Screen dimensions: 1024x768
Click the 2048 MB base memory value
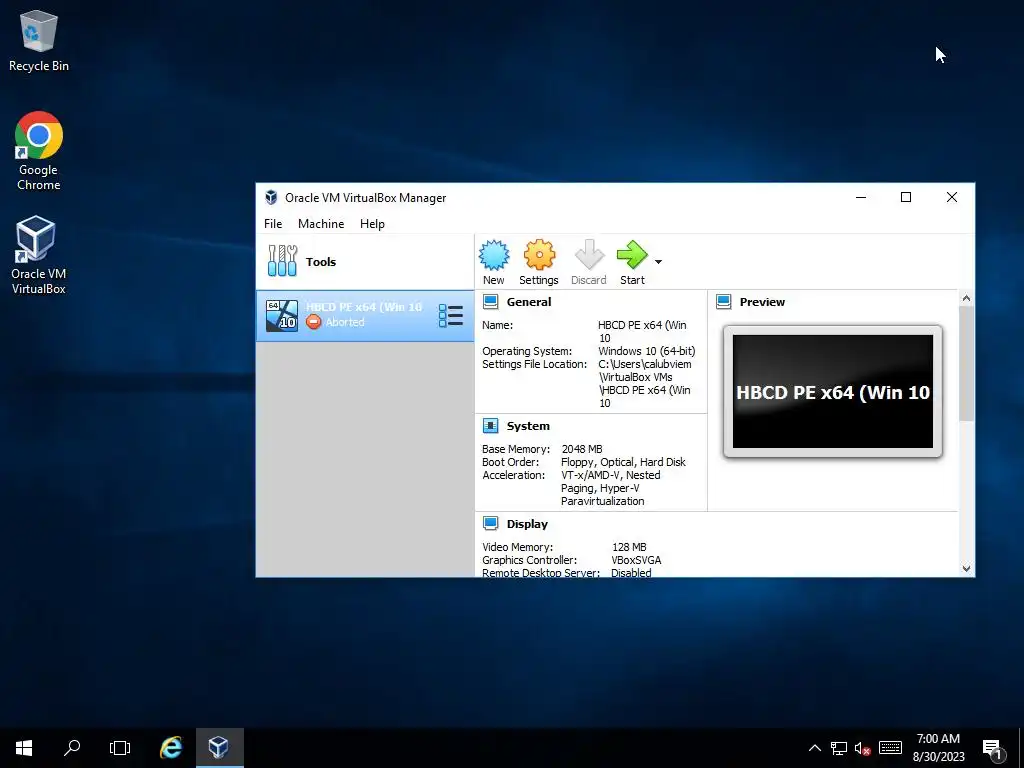point(582,449)
